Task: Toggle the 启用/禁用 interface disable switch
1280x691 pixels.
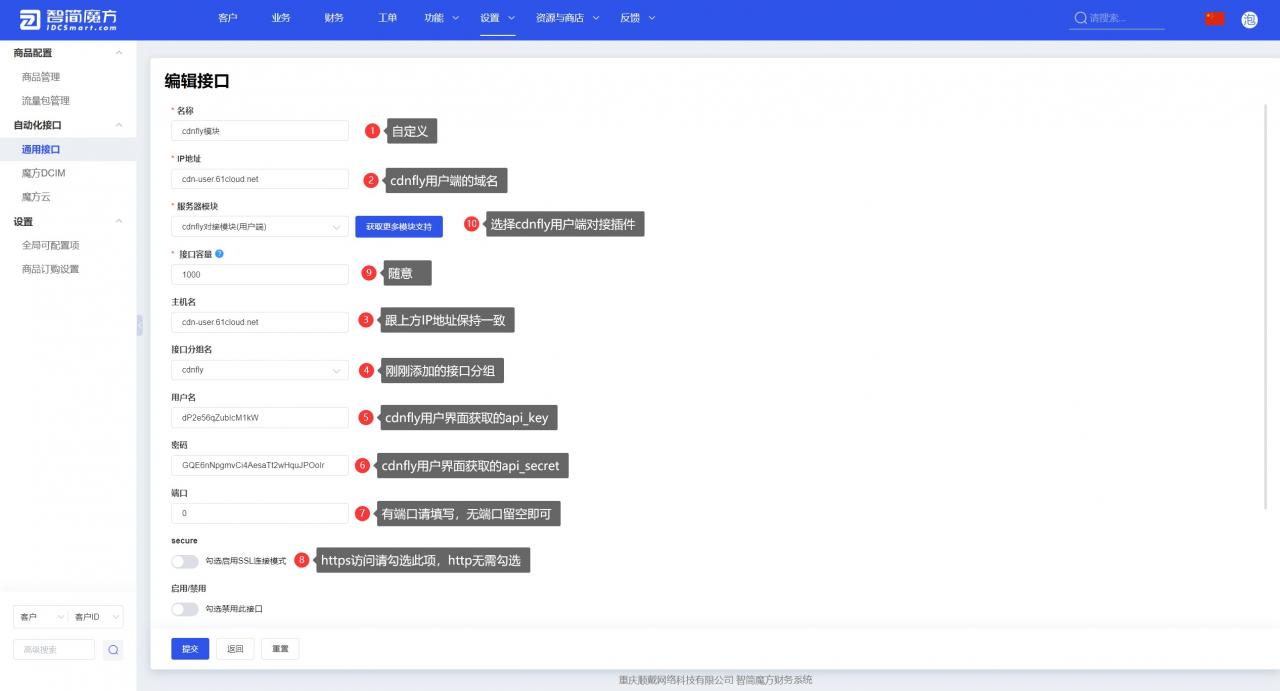Action: [185, 609]
